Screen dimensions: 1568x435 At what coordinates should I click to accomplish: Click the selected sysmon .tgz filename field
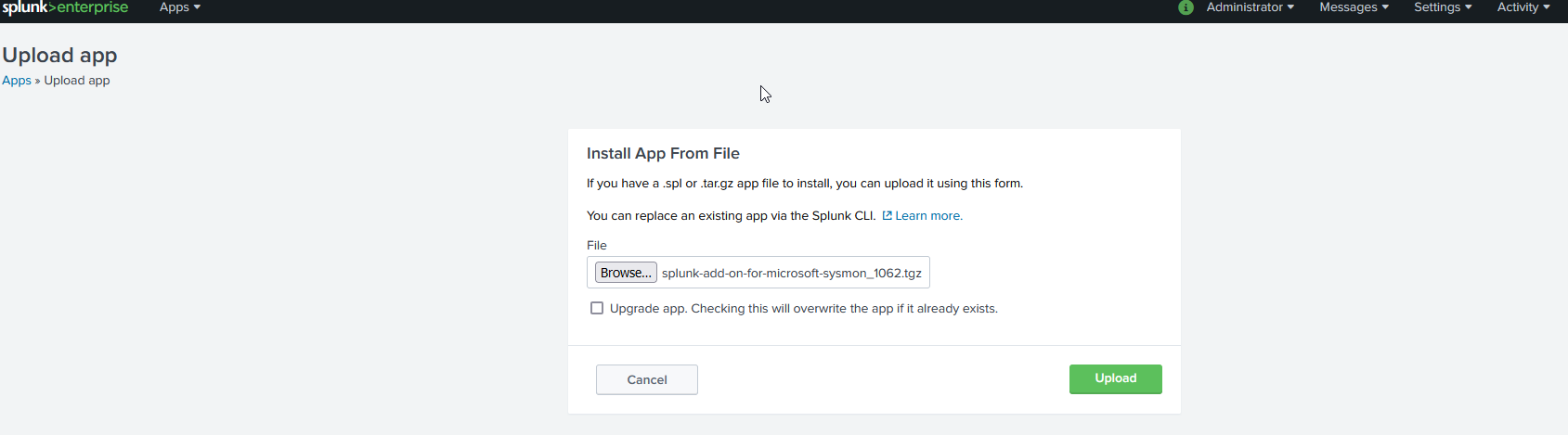791,274
